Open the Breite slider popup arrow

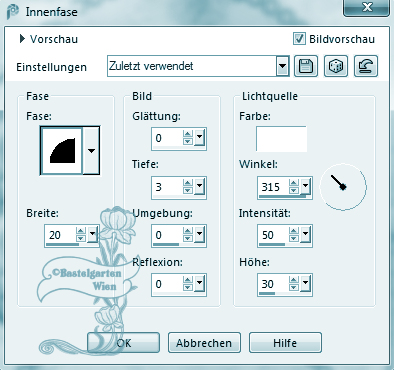point(92,235)
